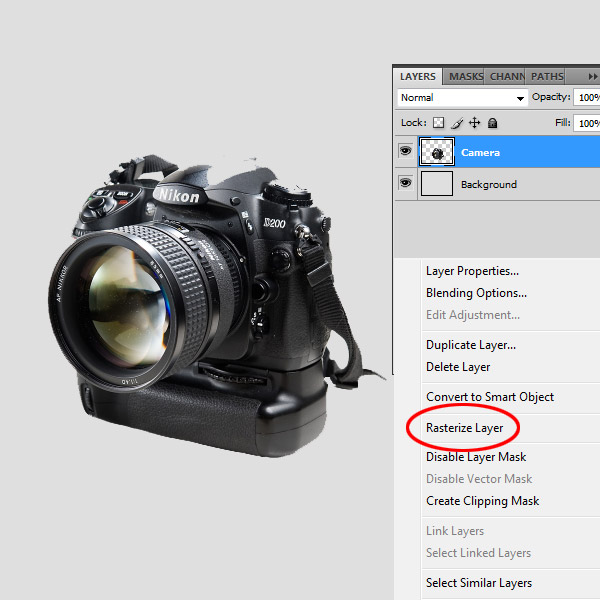The width and height of the screenshot is (600, 600).
Task: Choose Disable Layer Mask entry
Action: pos(476,457)
